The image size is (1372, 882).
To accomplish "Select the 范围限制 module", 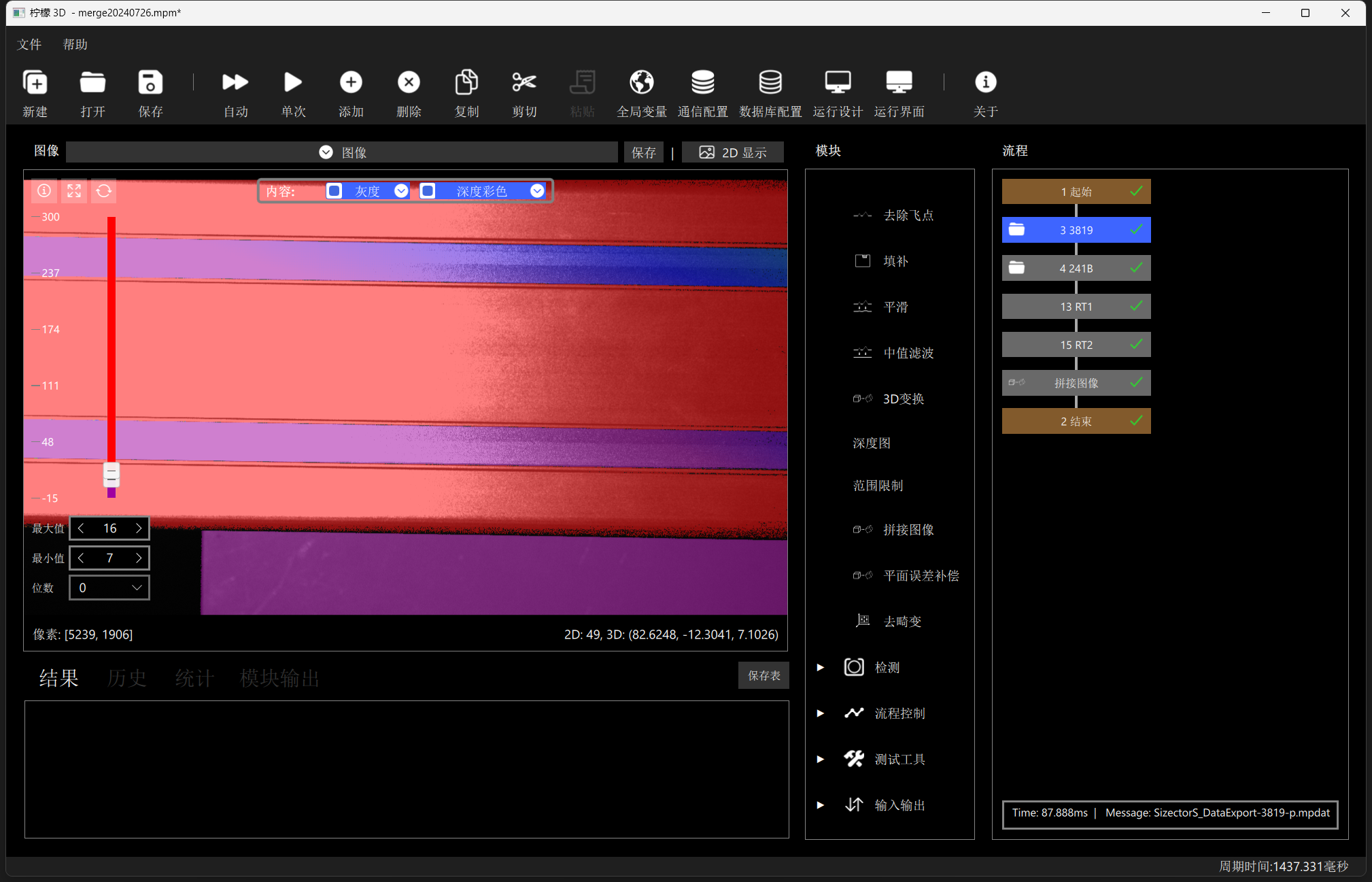I will (878, 486).
